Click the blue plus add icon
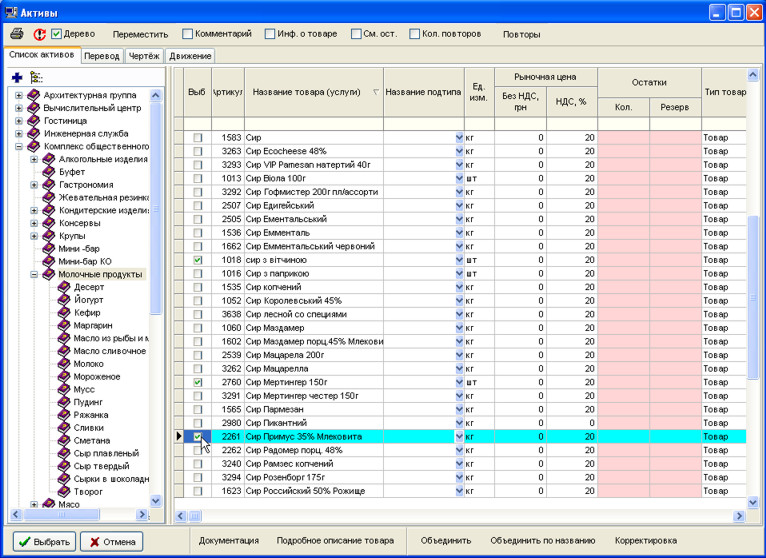The height and width of the screenshot is (558, 766). (17, 77)
